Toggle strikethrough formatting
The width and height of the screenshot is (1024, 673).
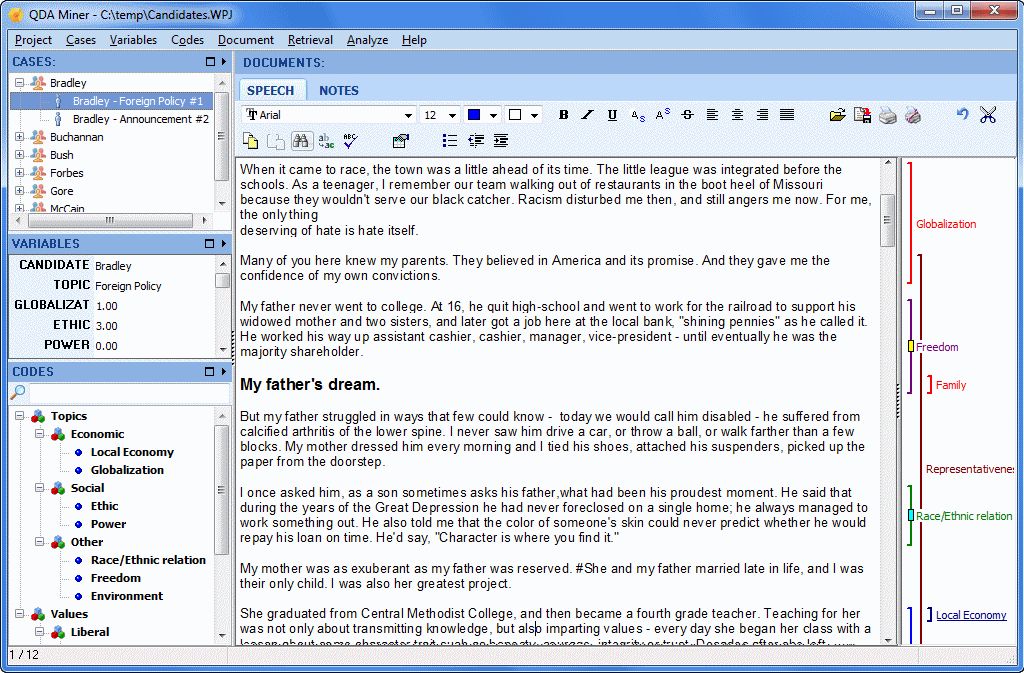coord(686,115)
